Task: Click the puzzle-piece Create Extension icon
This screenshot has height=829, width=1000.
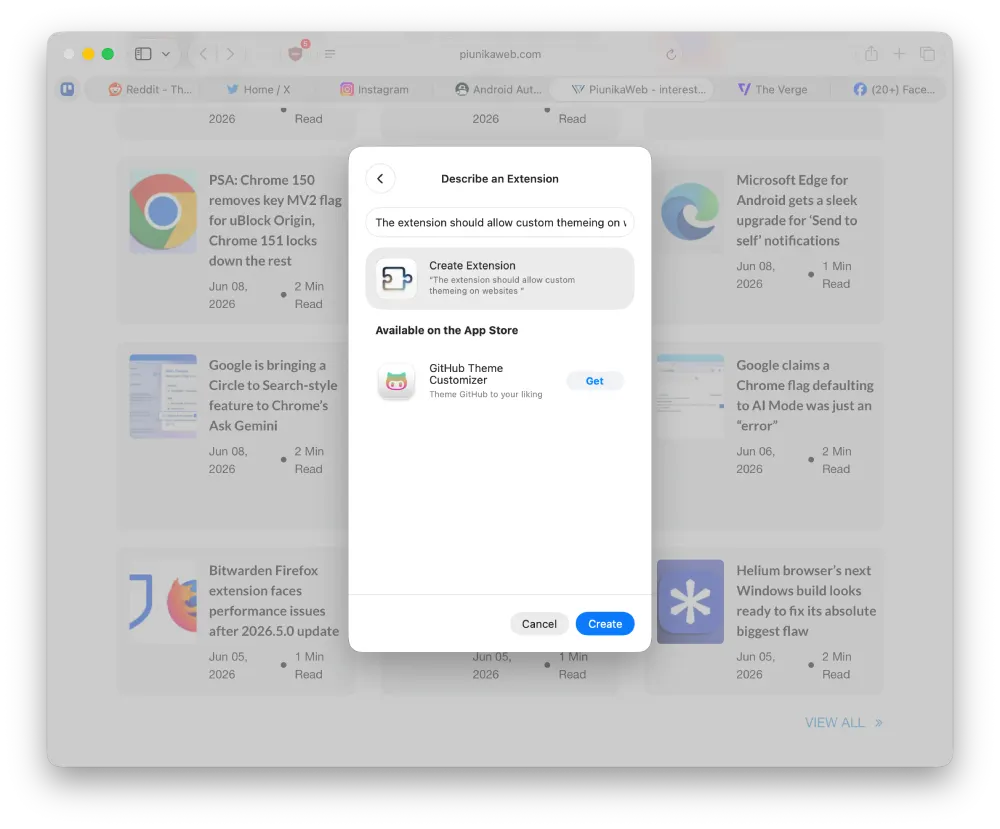Action: 396,278
